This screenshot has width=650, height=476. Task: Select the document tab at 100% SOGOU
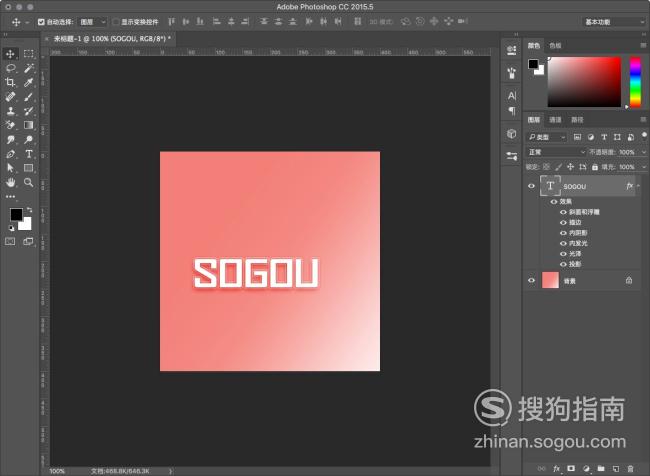pos(112,39)
